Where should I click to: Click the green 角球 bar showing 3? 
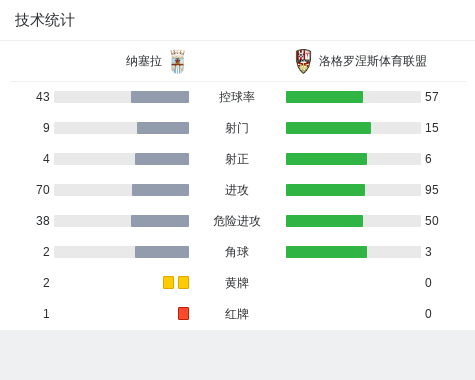point(326,252)
